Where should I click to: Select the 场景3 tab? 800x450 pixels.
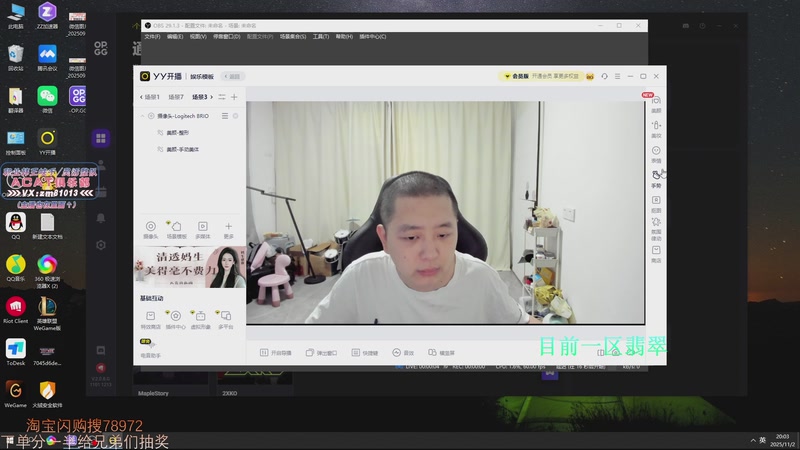199,97
